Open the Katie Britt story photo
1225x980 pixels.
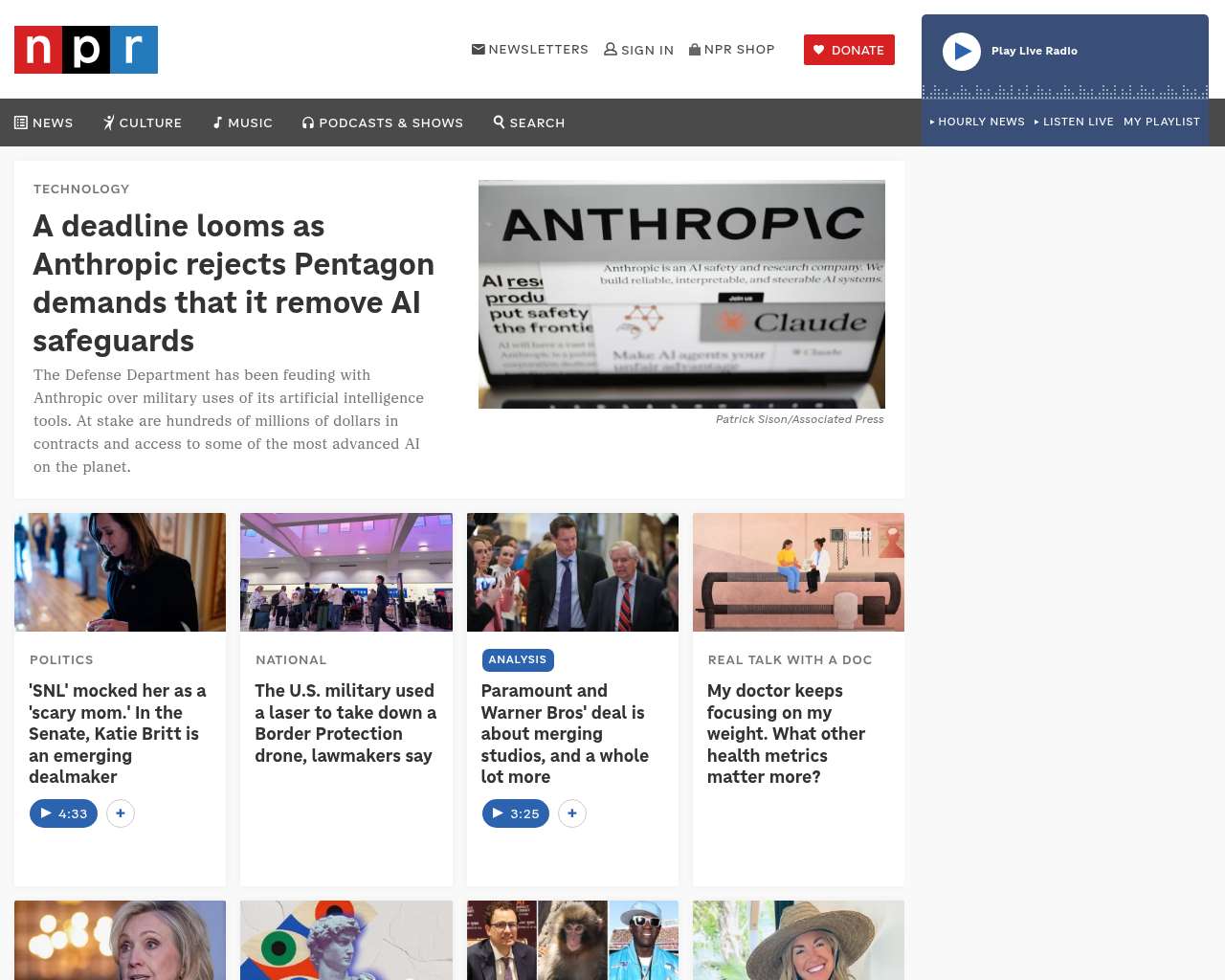click(x=121, y=572)
